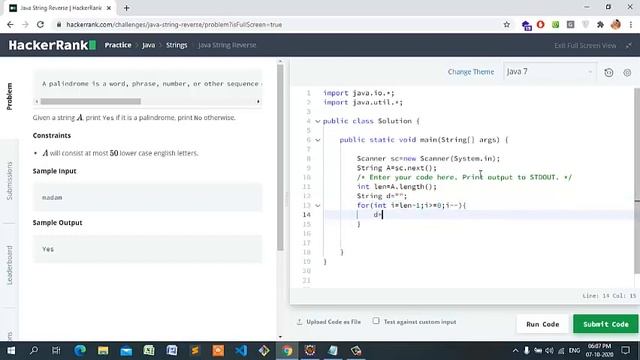Click the 'Yes' sample output box
This screenshot has width=640, height=360.
(x=147, y=249)
